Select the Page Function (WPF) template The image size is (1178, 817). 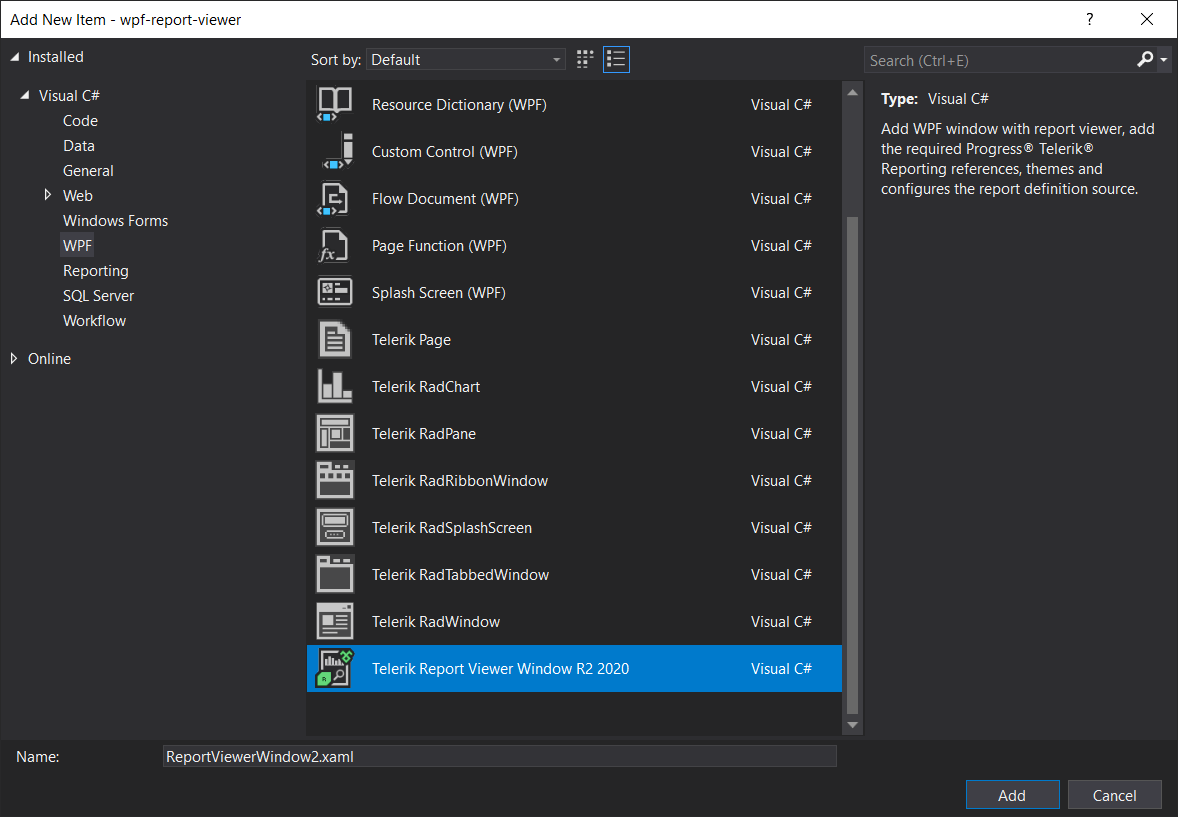(575, 246)
